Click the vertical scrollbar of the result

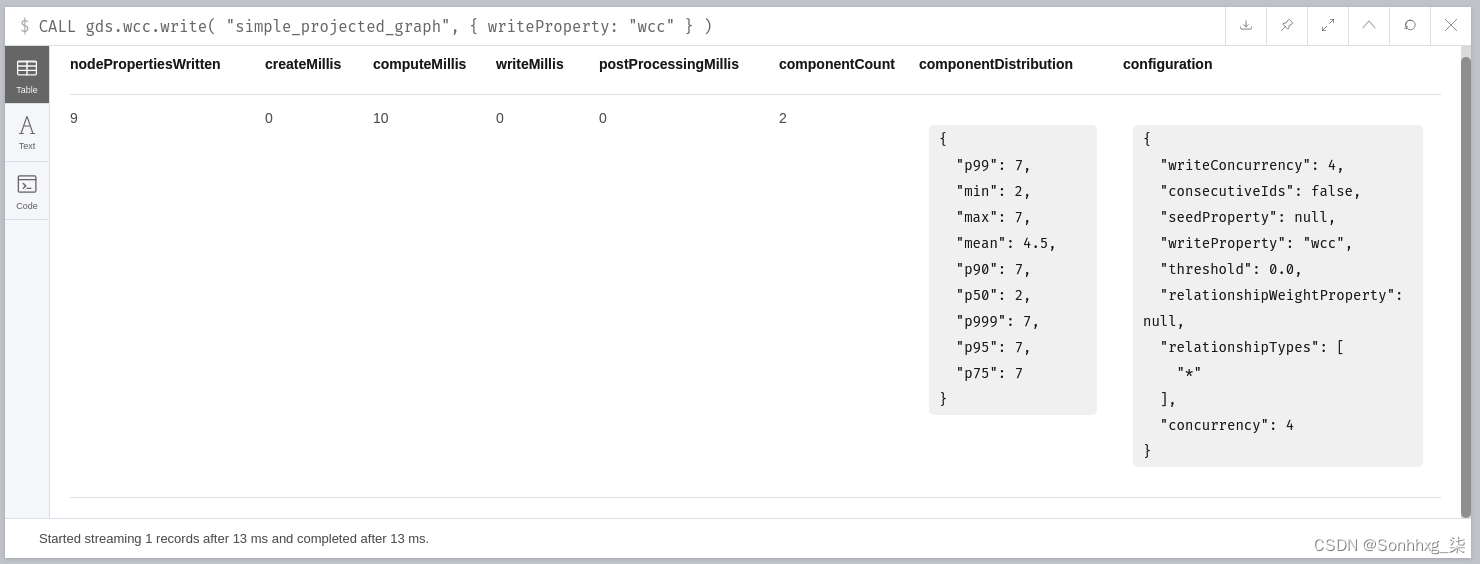coord(1466,286)
